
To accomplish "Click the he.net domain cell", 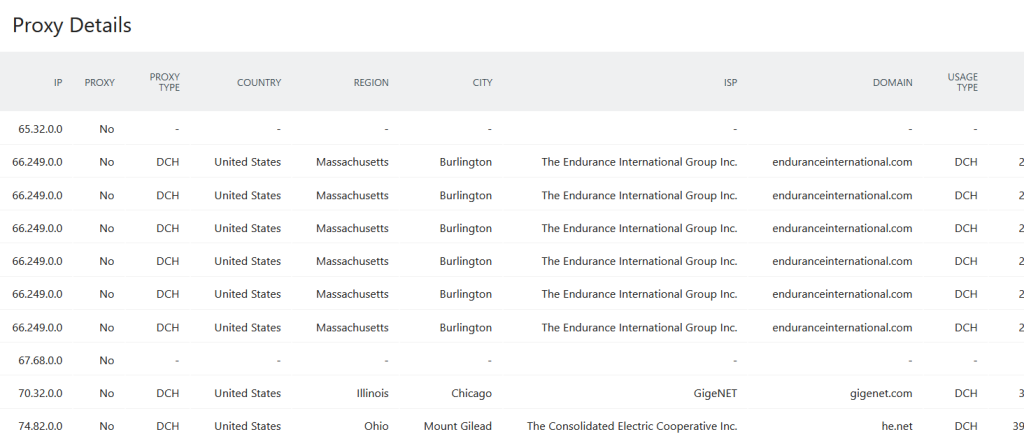I will [897, 426].
